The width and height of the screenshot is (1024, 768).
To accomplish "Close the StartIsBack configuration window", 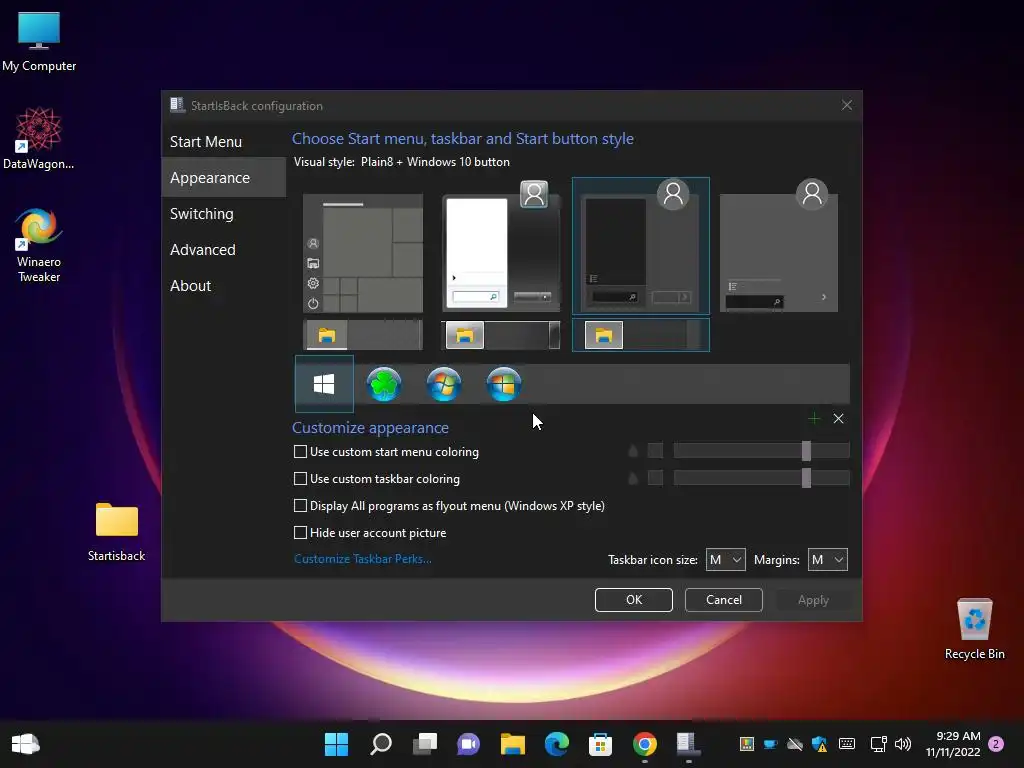I will coord(846,105).
